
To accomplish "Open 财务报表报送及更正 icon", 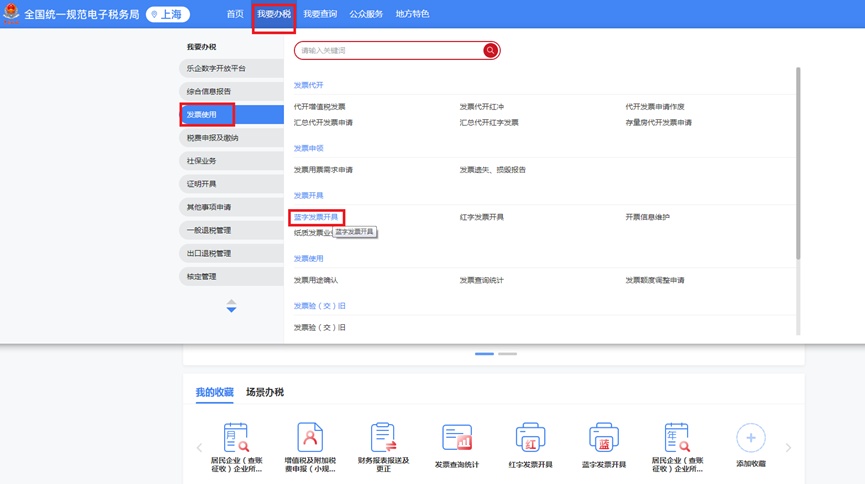I will click(384, 438).
